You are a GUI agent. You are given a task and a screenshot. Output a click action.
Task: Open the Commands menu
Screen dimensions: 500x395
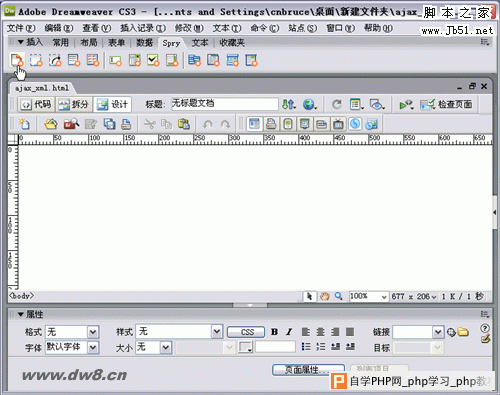265,28
